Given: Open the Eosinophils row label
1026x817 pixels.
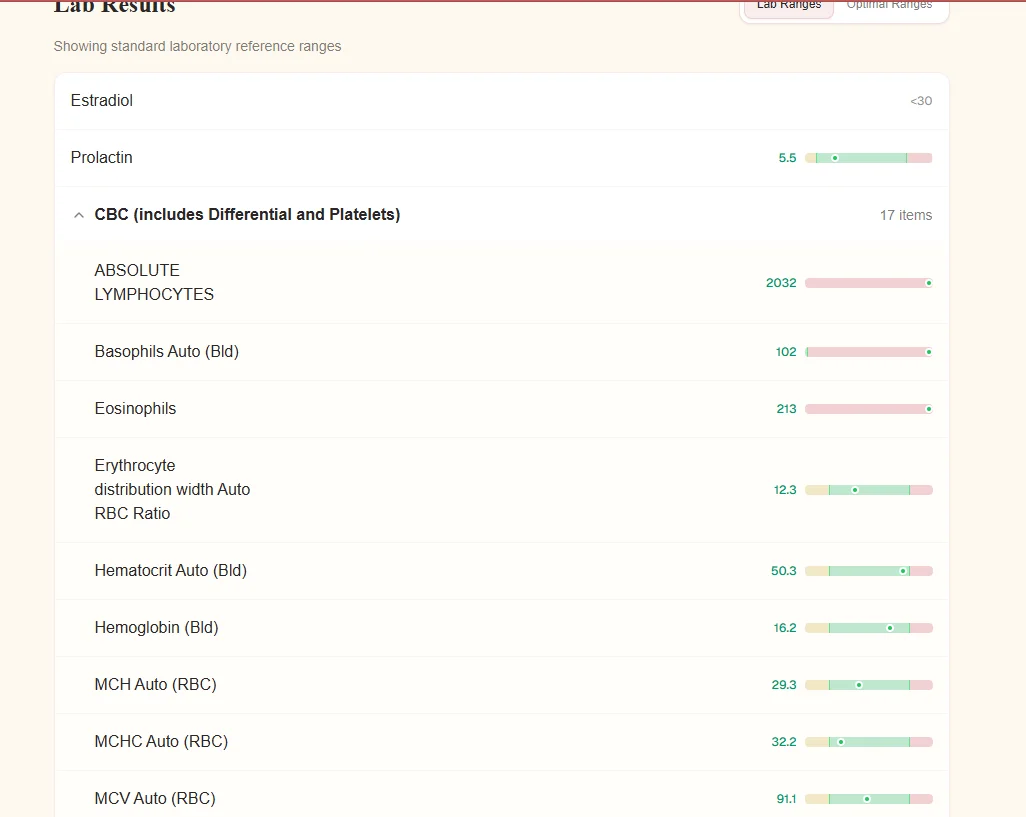Looking at the screenshot, I should [135, 409].
